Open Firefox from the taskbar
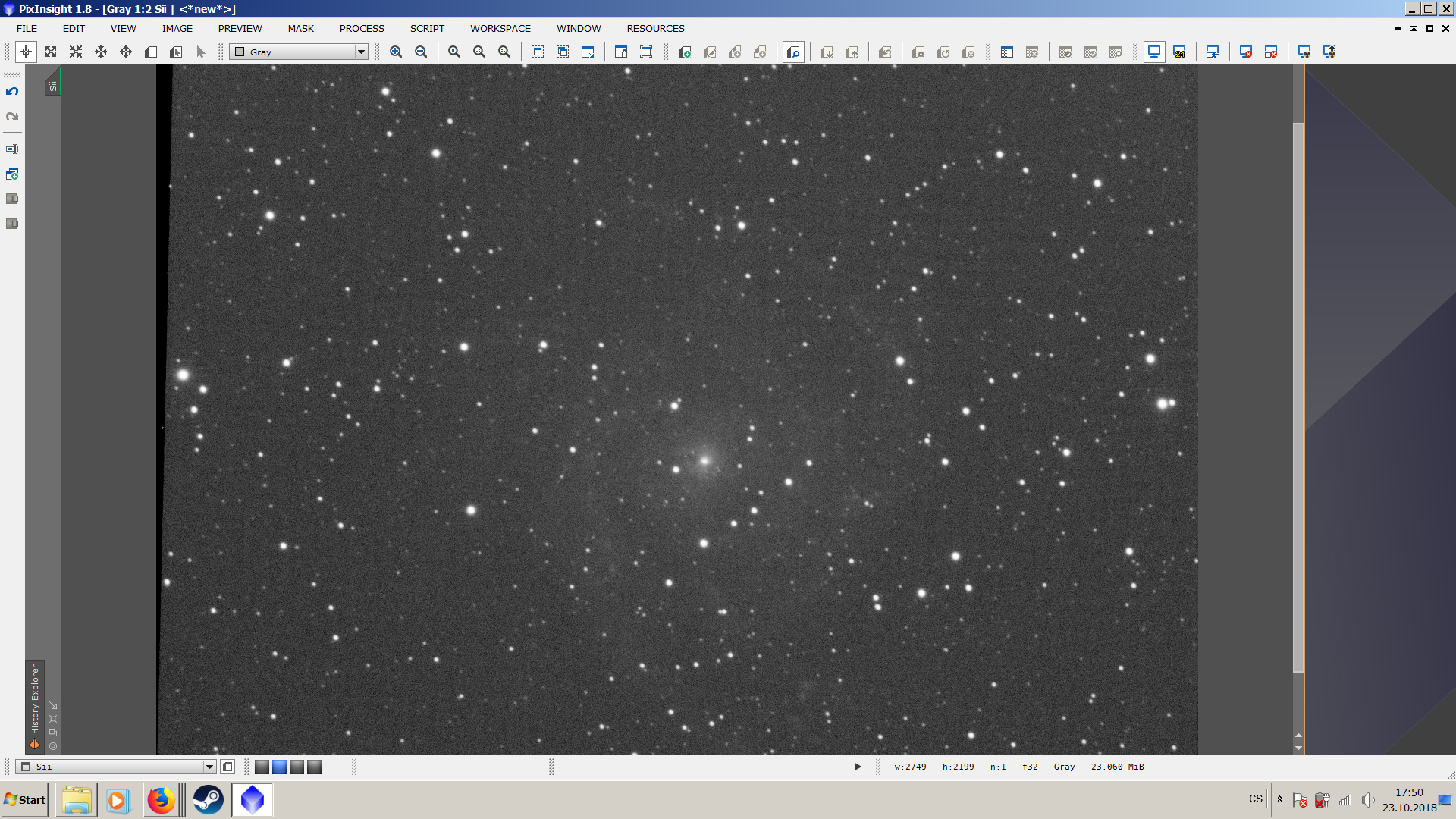Image resolution: width=1456 pixels, height=819 pixels. (162, 799)
